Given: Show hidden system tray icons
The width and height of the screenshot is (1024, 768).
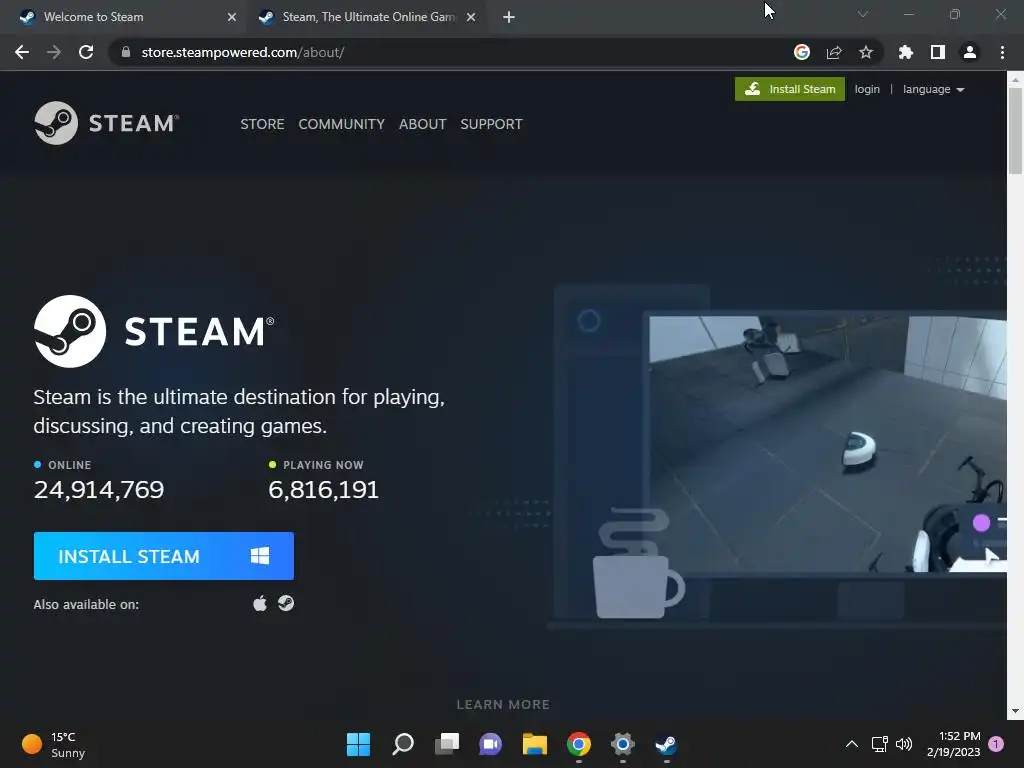Looking at the screenshot, I should [852, 744].
